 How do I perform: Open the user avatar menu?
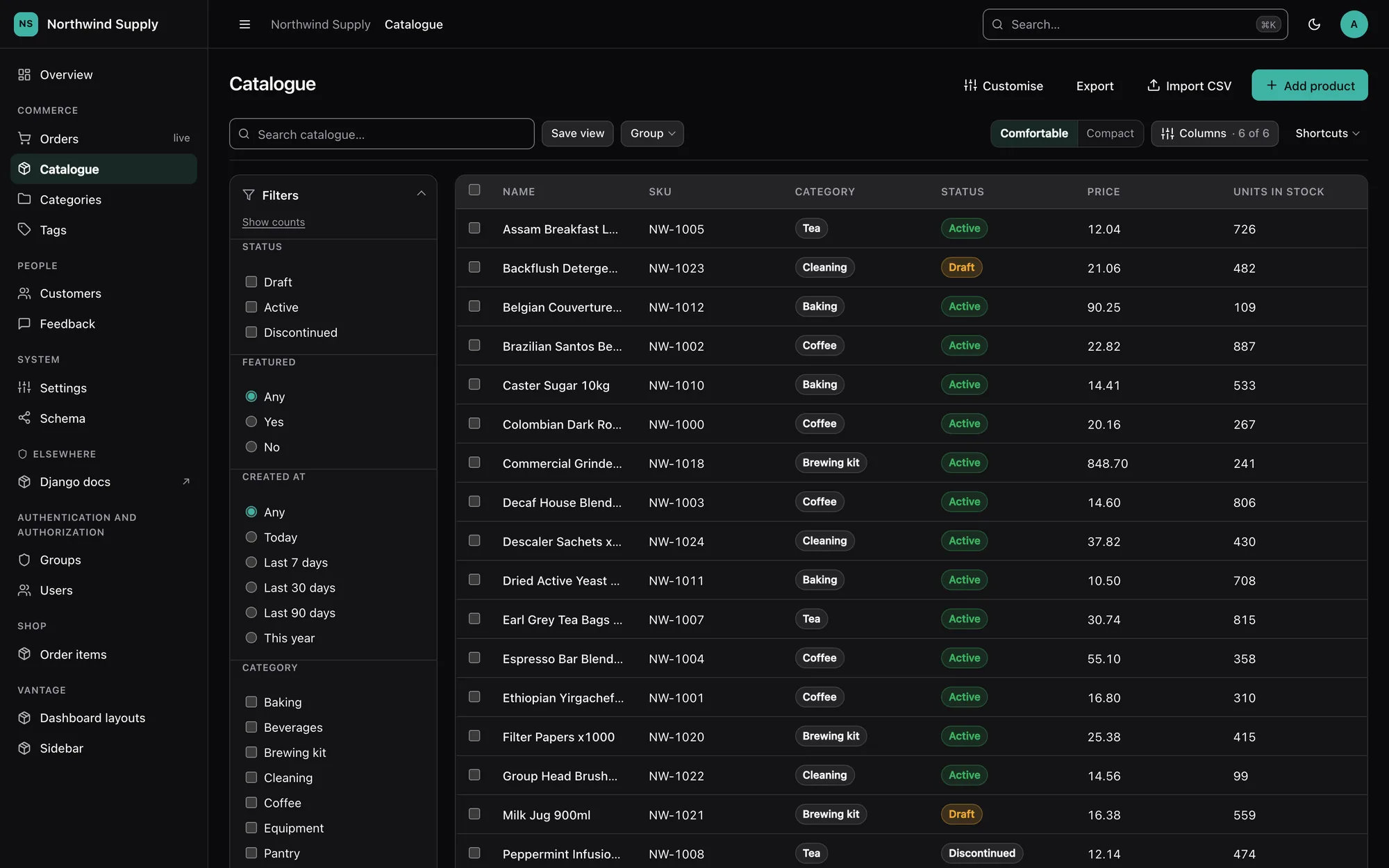coord(1354,24)
